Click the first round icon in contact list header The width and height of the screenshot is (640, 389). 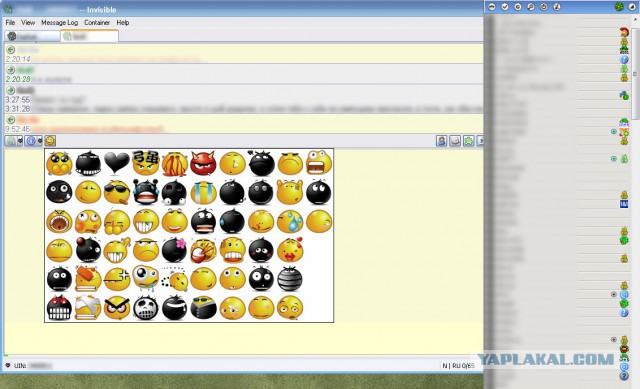[491, 7]
